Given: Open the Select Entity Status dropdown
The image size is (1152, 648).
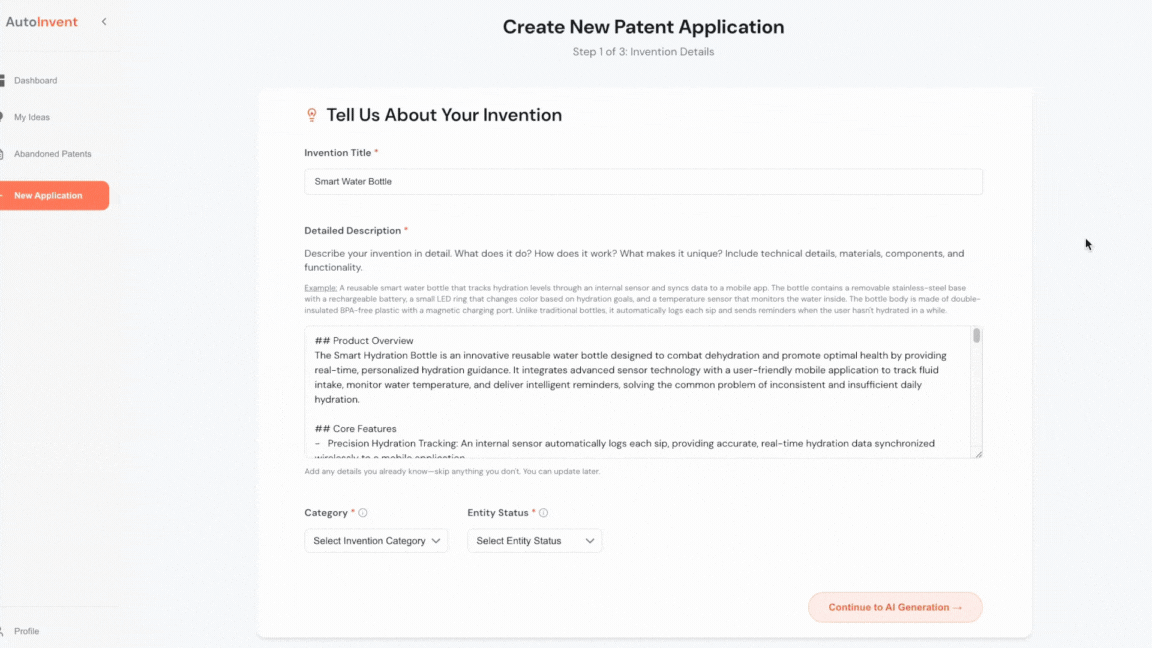Looking at the screenshot, I should (534, 540).
